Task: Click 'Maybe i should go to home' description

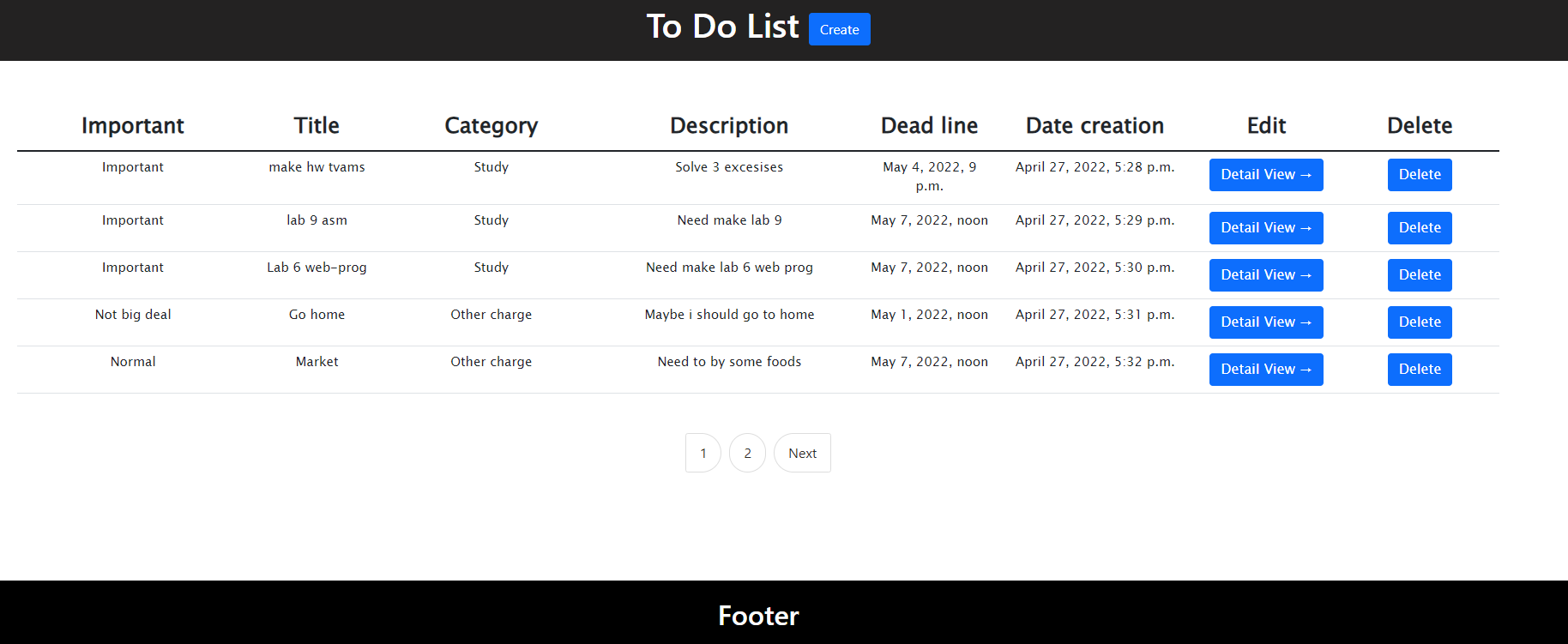Action: pos(729,315)
